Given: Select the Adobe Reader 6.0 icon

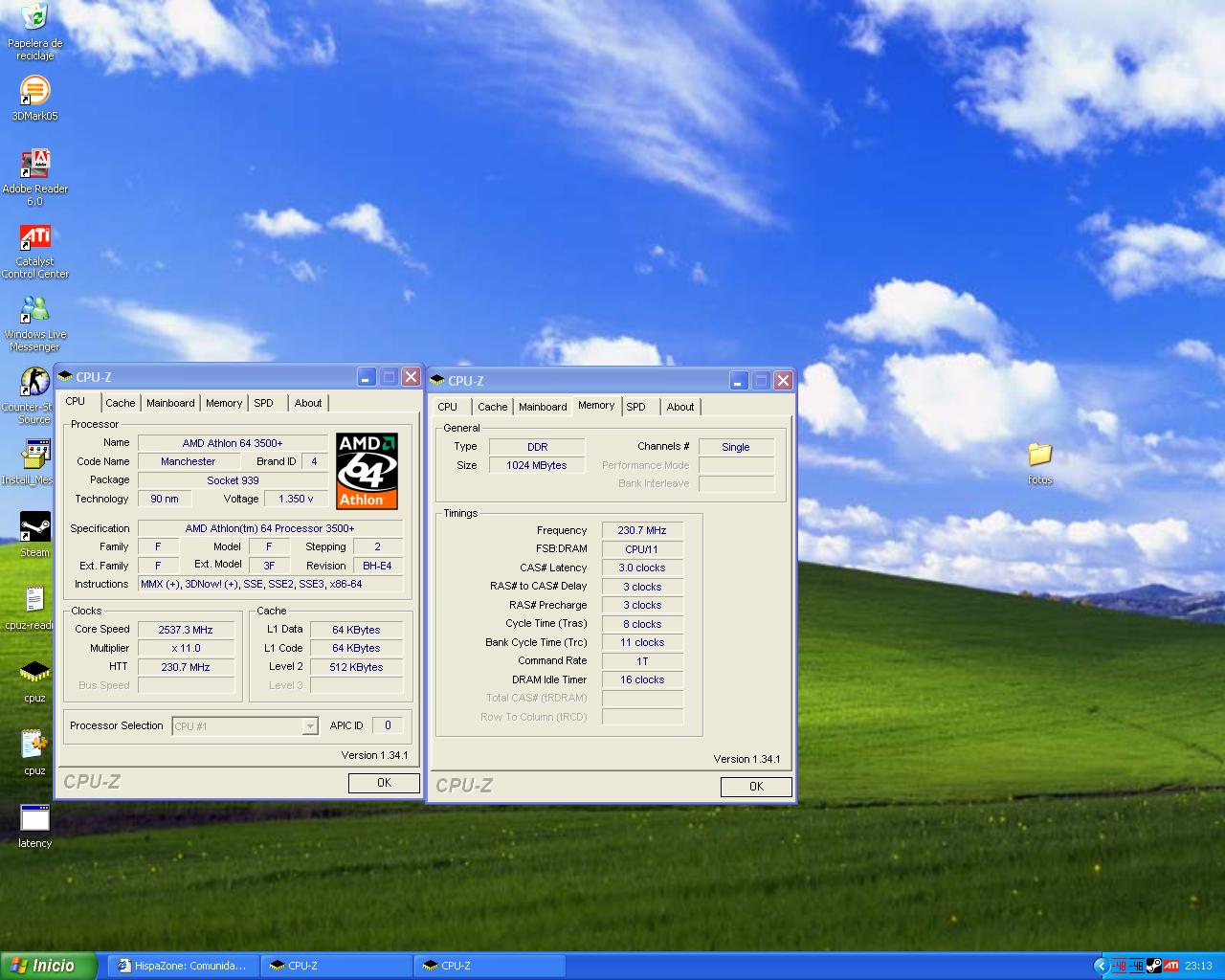Looking at the screenshot, I should pyautogui.click(x=34, y=165).
